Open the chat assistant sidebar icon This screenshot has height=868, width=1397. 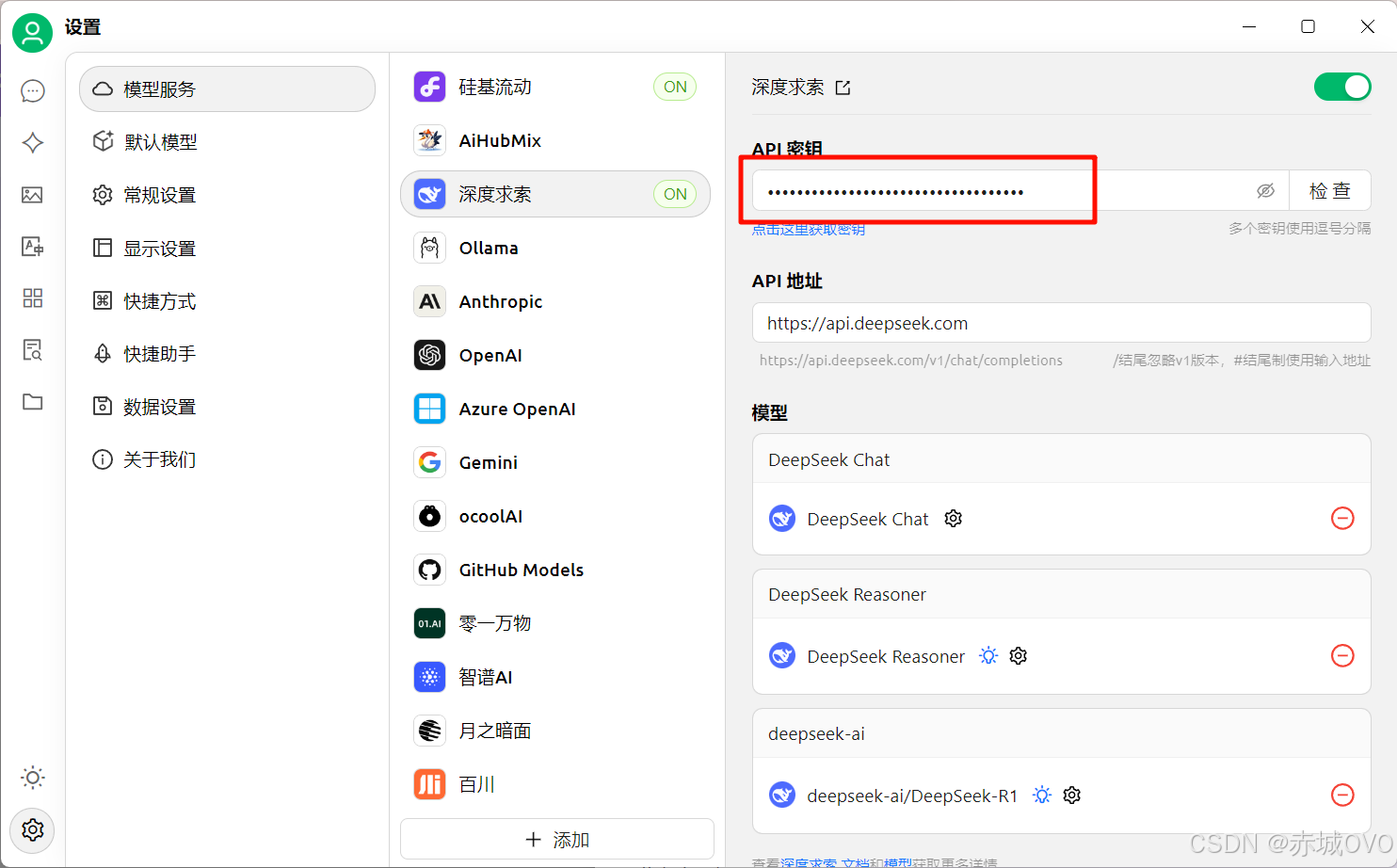[x=33, y=90]
